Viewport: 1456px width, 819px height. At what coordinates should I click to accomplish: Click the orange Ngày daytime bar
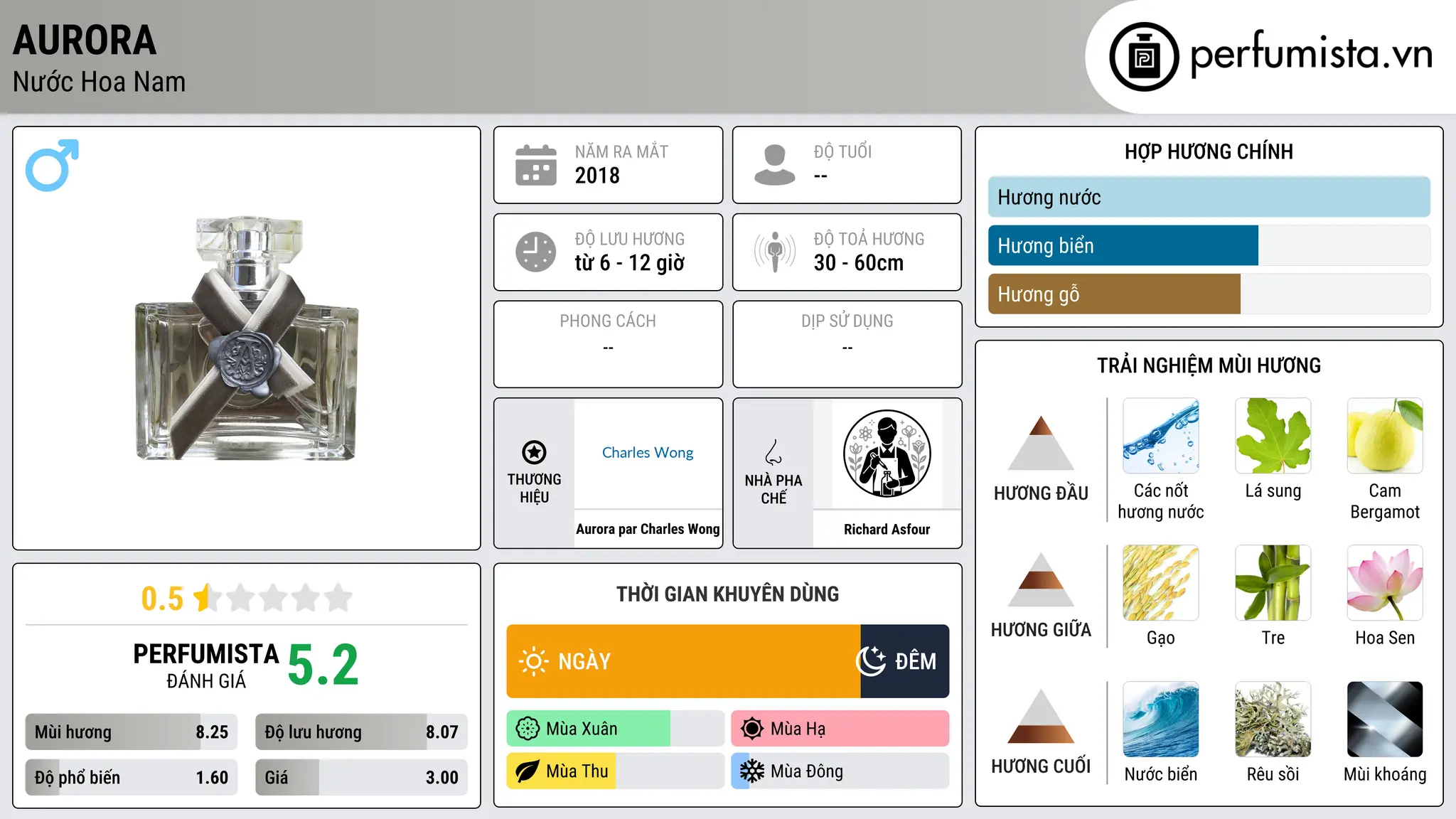683,661
